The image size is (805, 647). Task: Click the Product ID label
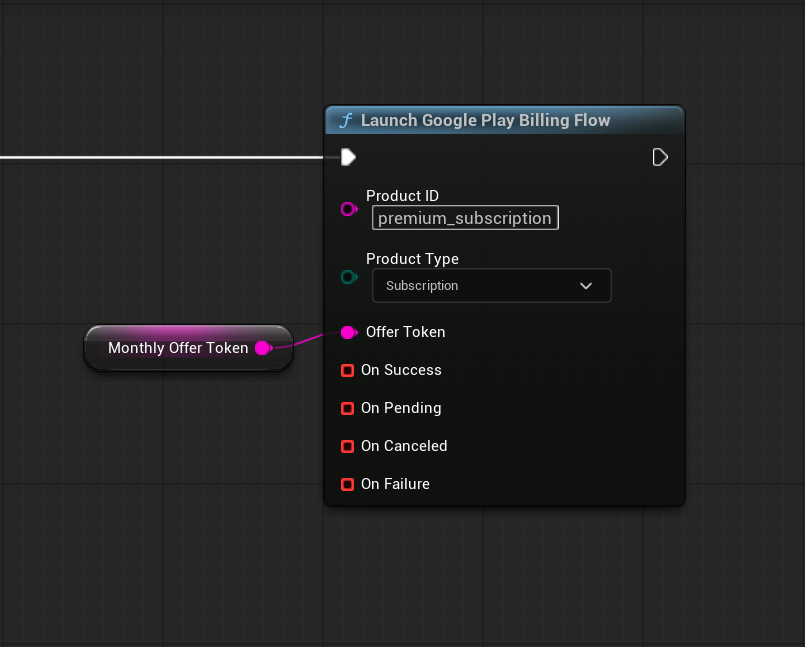(x=402, y=196)
